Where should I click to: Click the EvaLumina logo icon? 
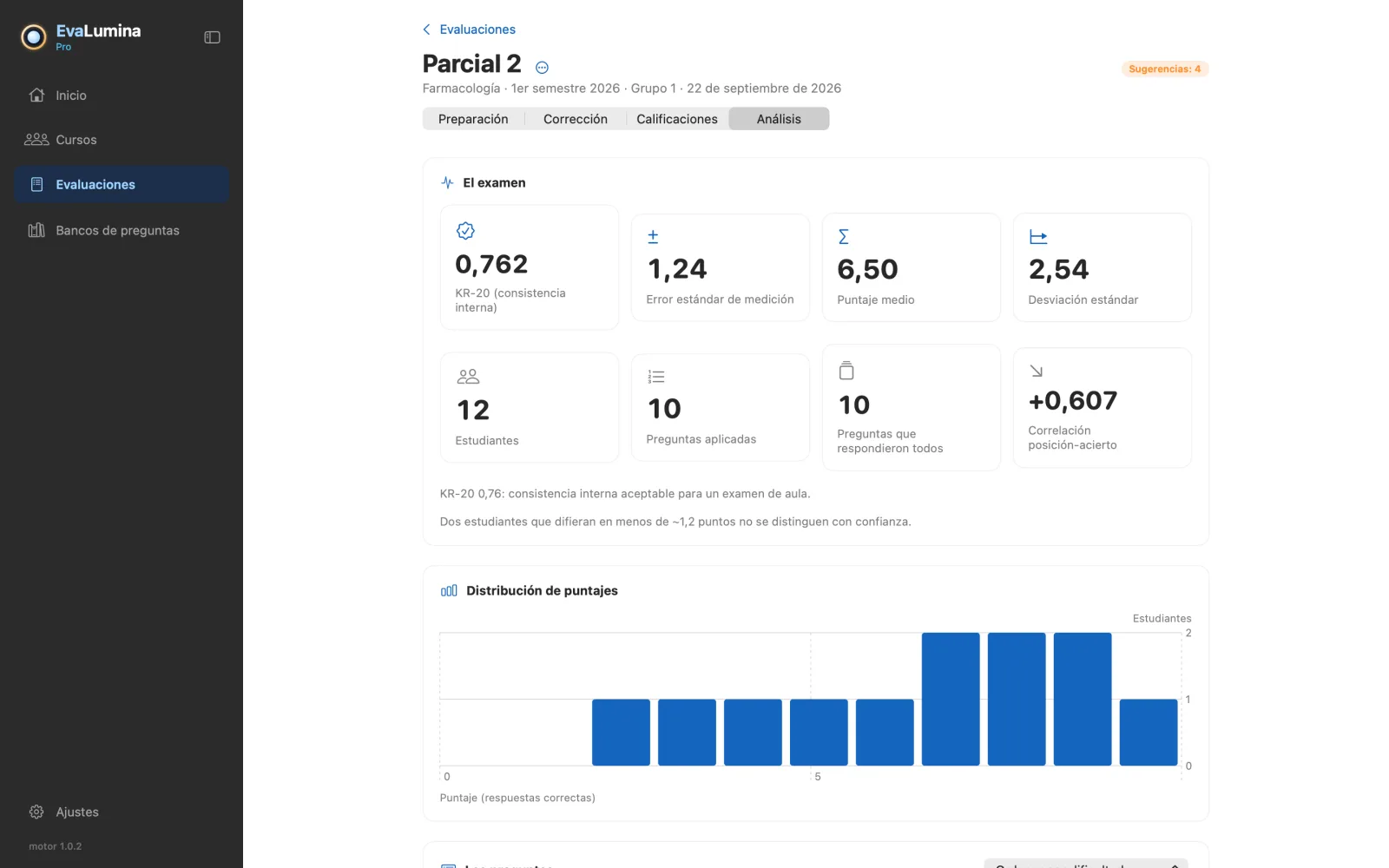pos(34,36)
